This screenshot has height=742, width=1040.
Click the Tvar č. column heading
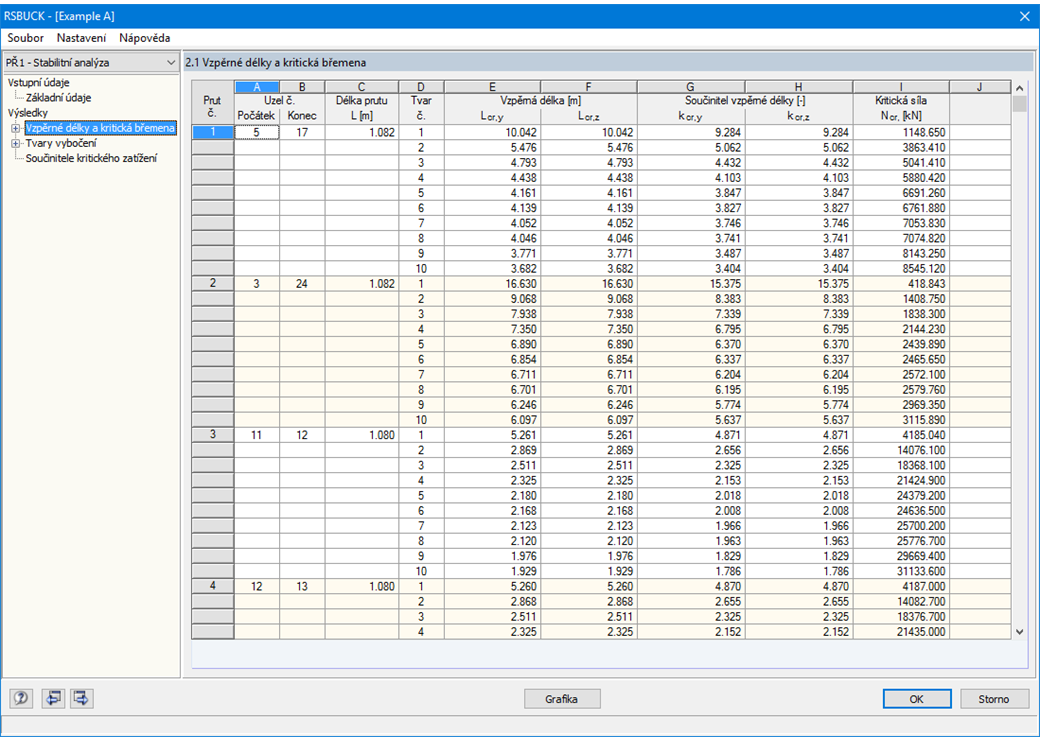tap(421, 107)
